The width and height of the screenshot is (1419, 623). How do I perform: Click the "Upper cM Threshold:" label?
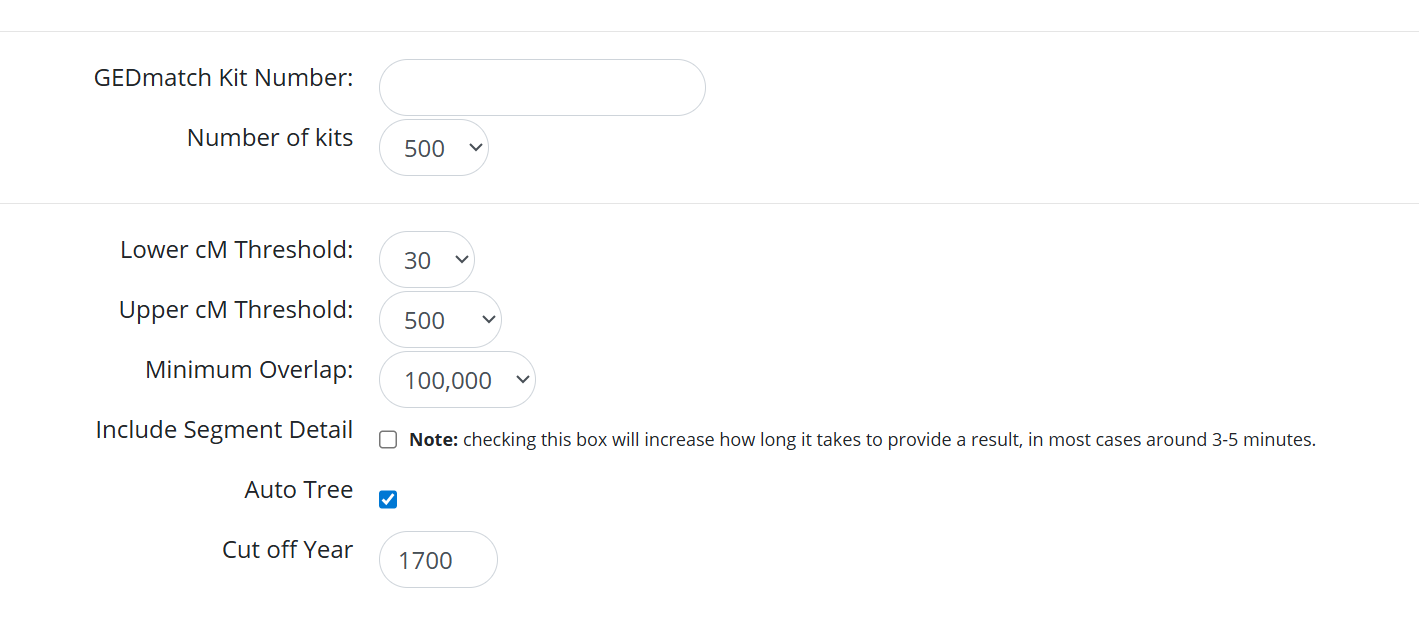[x=236, y=310]
